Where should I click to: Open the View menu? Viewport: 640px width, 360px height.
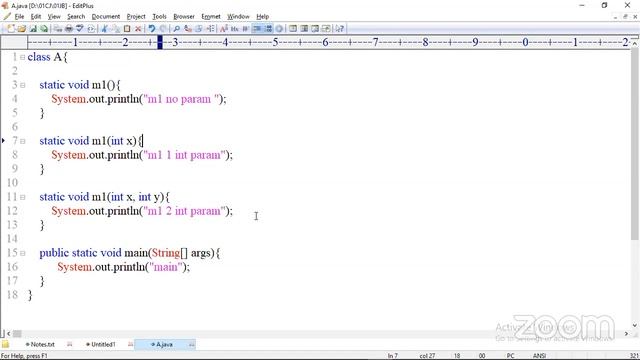coord(54,17)
